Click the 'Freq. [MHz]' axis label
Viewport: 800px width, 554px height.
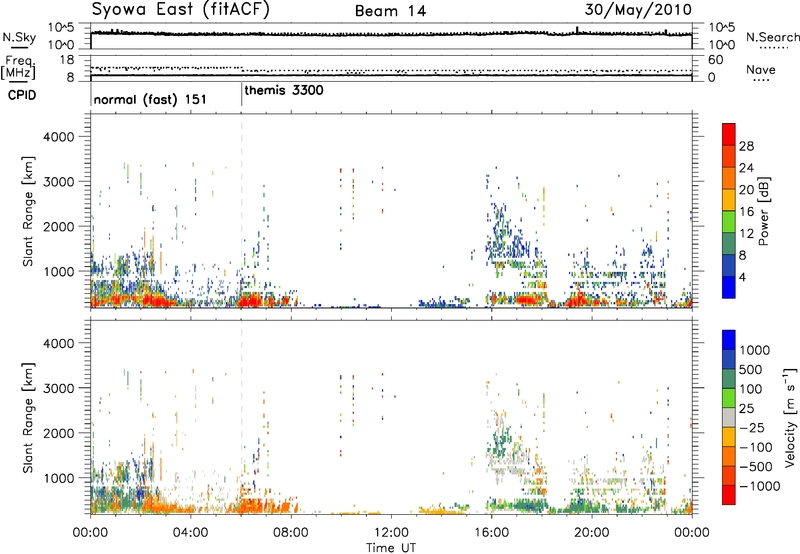(x=18, y=68)
